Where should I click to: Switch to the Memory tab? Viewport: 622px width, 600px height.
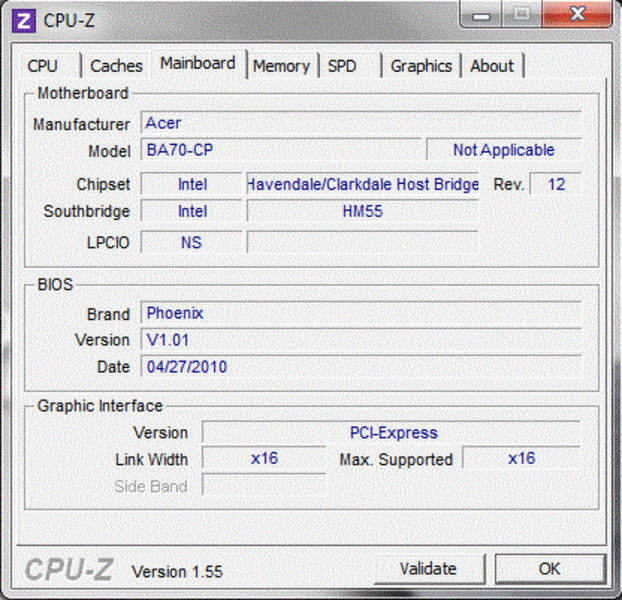click(281, 66)
